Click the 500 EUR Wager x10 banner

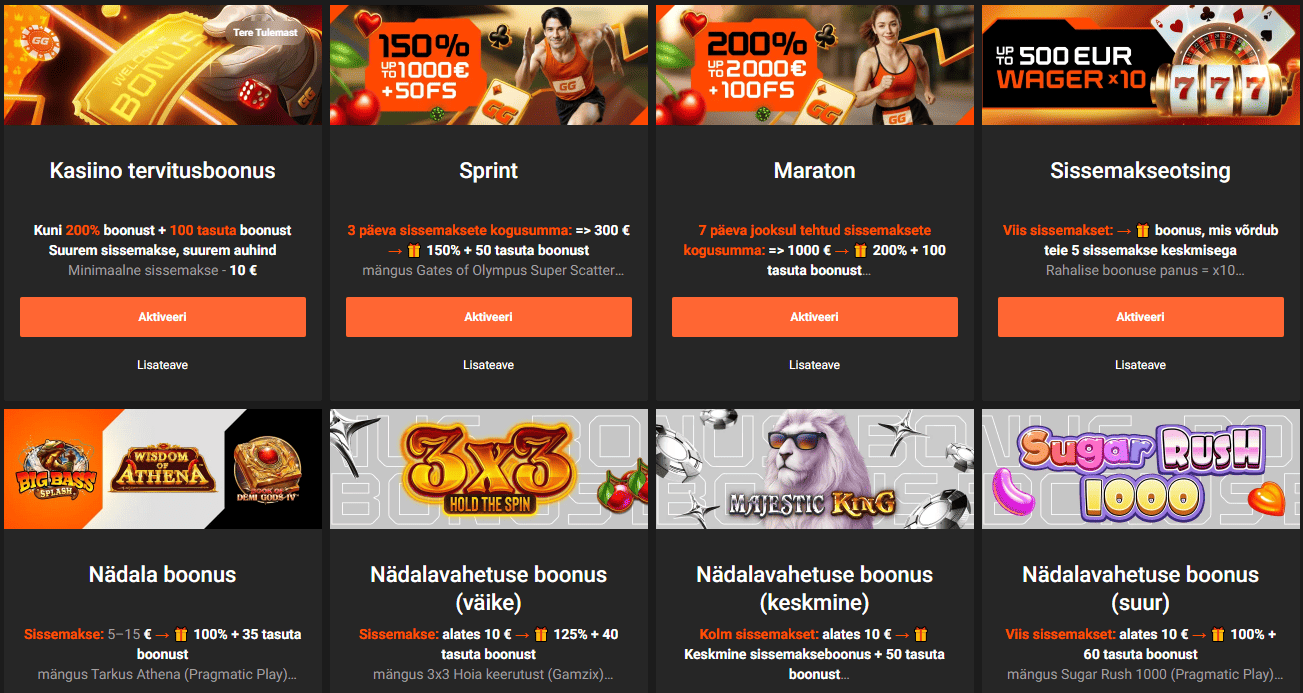click(x=1141, y=65)
